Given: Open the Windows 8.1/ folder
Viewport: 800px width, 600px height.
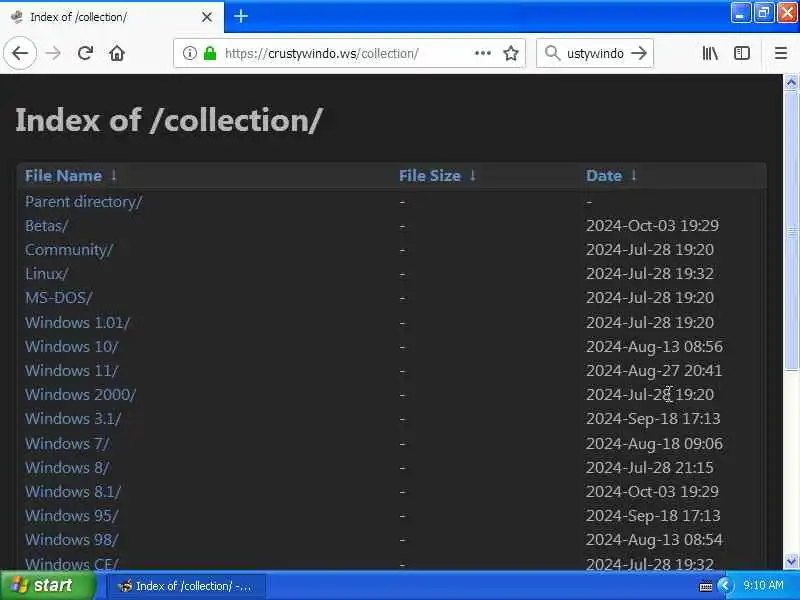Looking at the screenshot, I should click(x=73, y=491).
